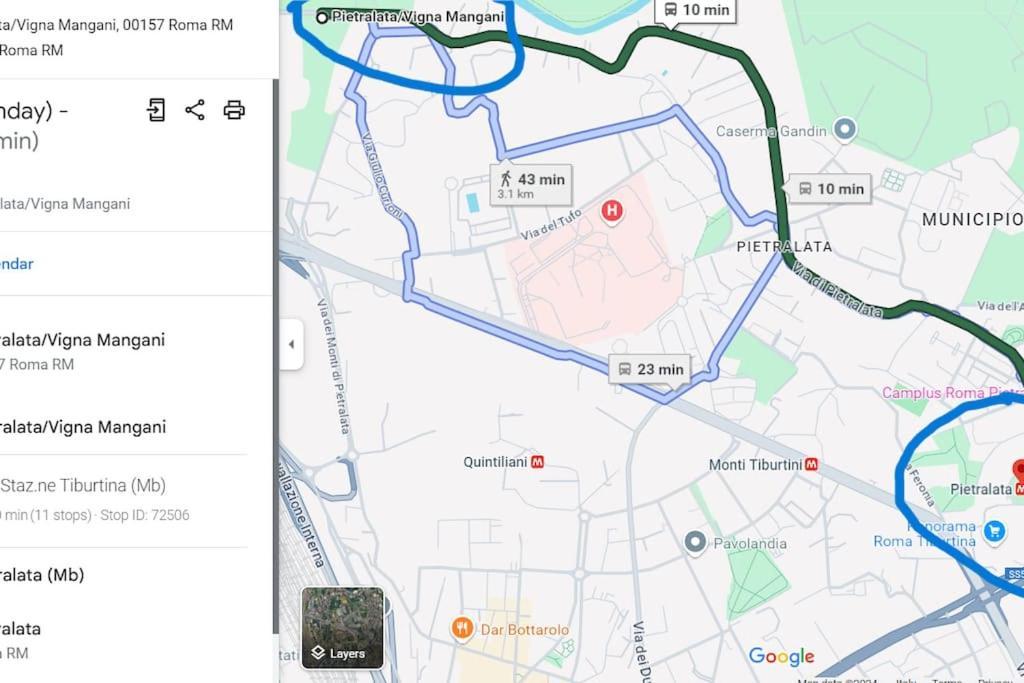Image resolution: width=1024 pixels, height=683 pixels.
Task: Click the Pietralata/Vigna Mangani origin point on map
Action: 322,17
